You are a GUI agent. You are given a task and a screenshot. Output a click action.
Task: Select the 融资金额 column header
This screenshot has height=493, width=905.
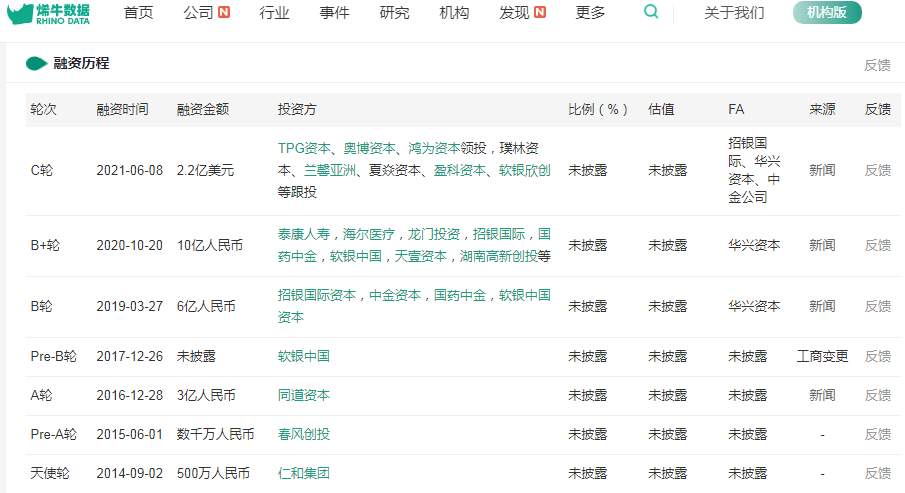tap(203, 109)
